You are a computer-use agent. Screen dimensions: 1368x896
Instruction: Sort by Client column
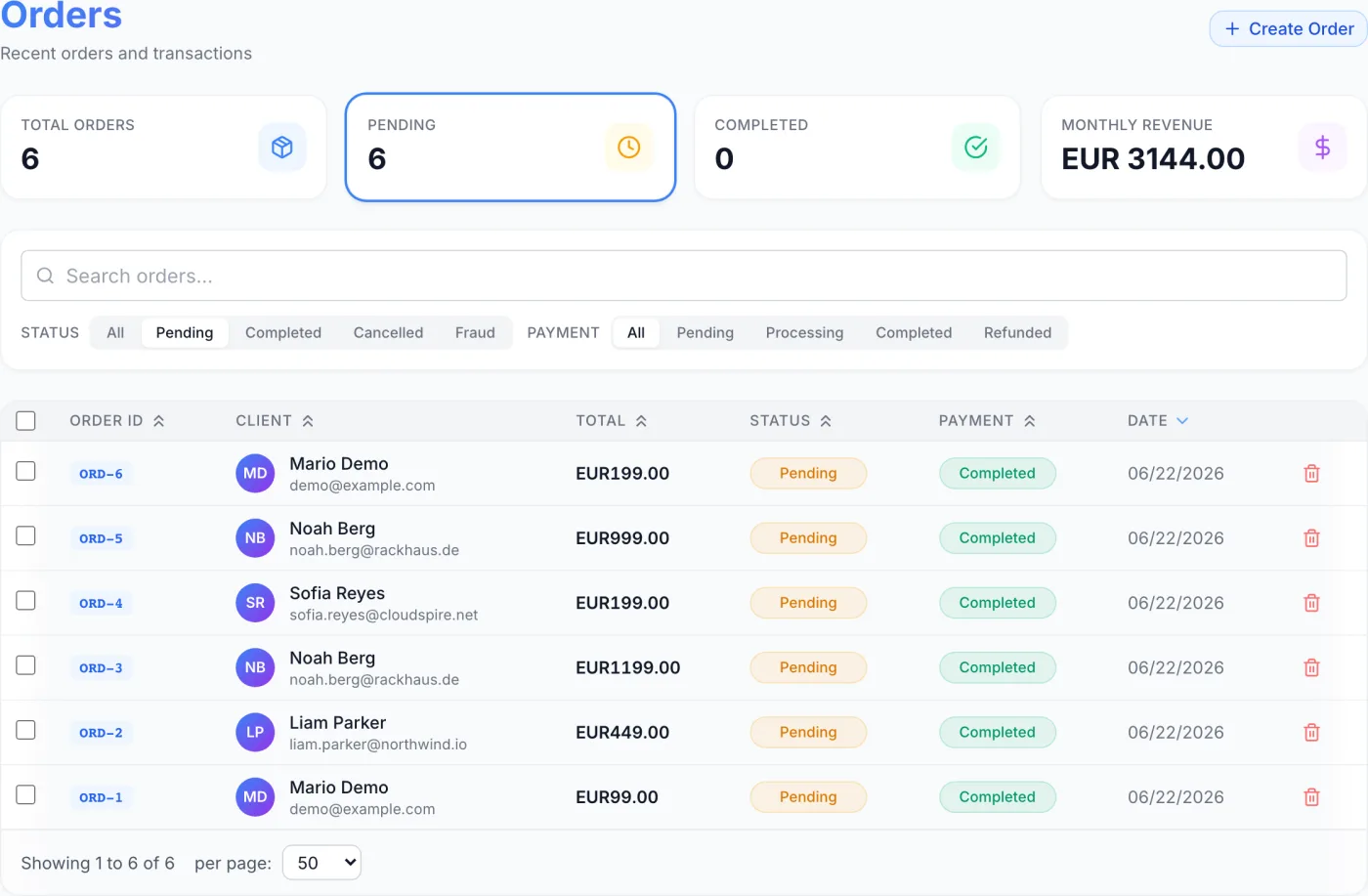[x=275, y=421]
